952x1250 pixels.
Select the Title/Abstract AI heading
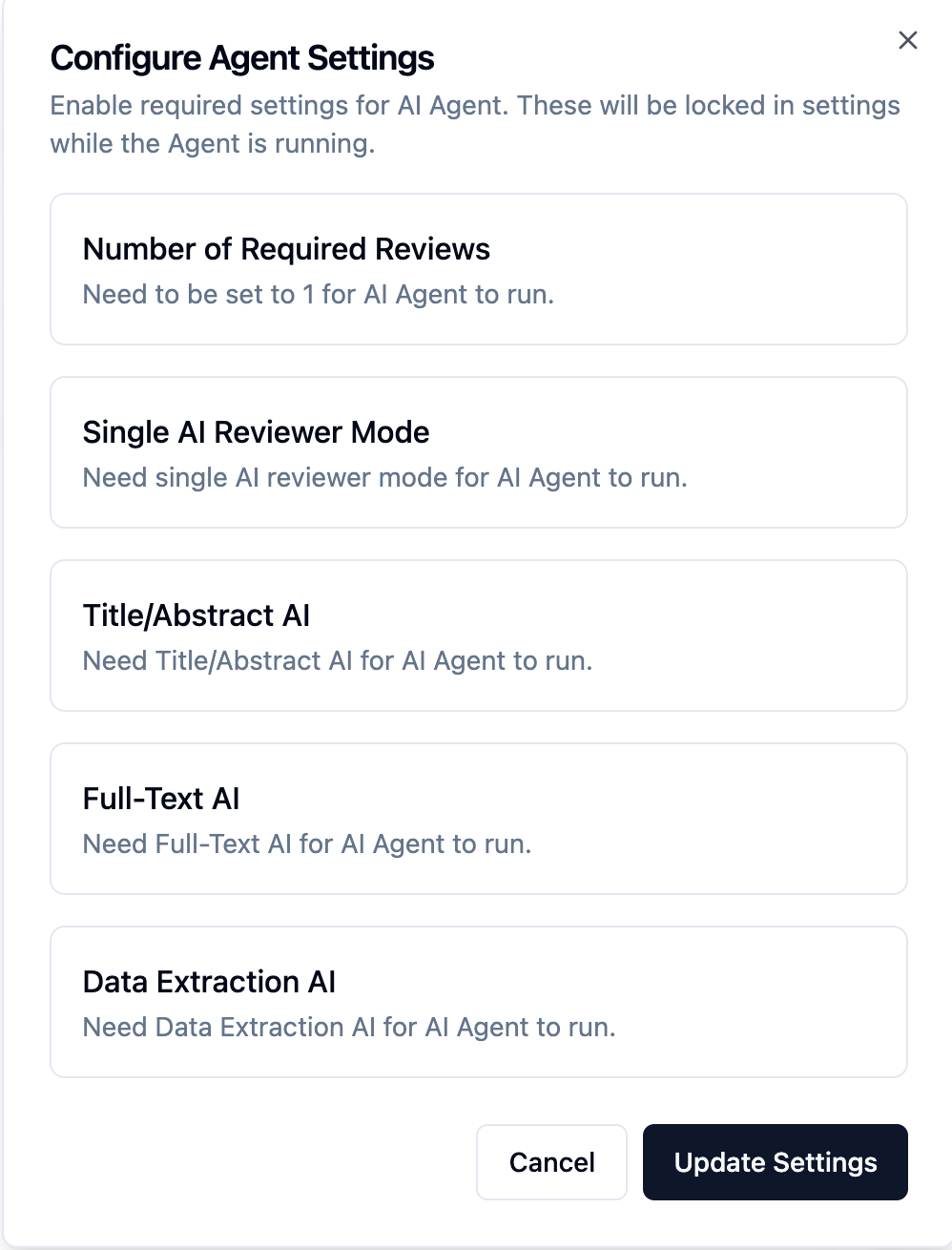coord(197,615)
